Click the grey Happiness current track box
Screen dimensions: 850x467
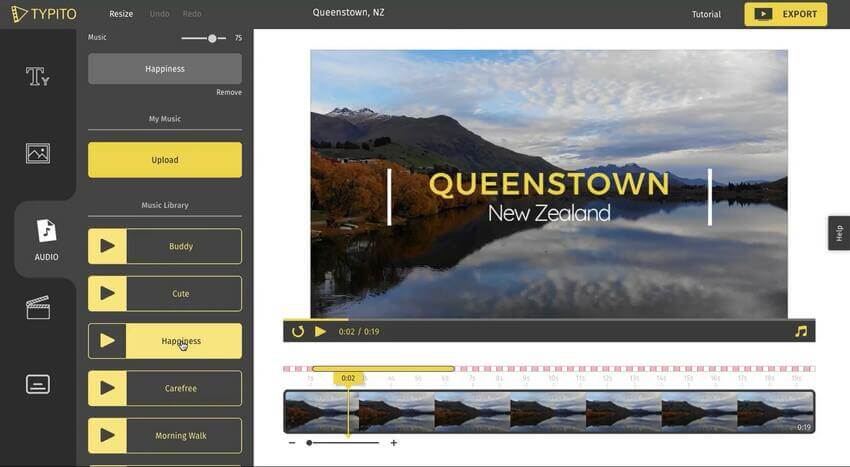pos(165,69)
